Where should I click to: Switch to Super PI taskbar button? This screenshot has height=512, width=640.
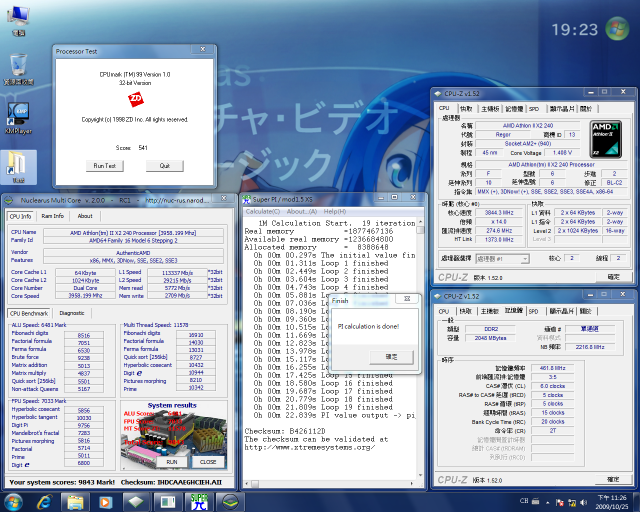point(198,499)
